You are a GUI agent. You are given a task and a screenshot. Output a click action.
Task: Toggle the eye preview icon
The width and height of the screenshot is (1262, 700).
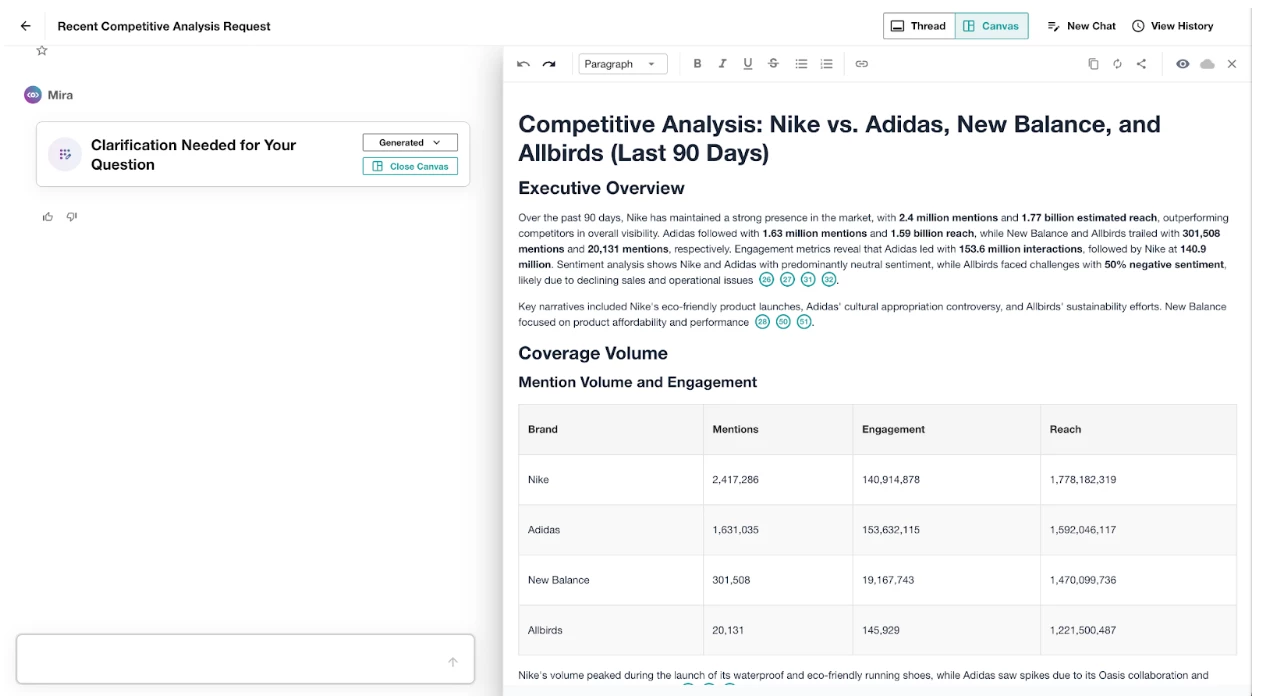(x=1183, y=64)
